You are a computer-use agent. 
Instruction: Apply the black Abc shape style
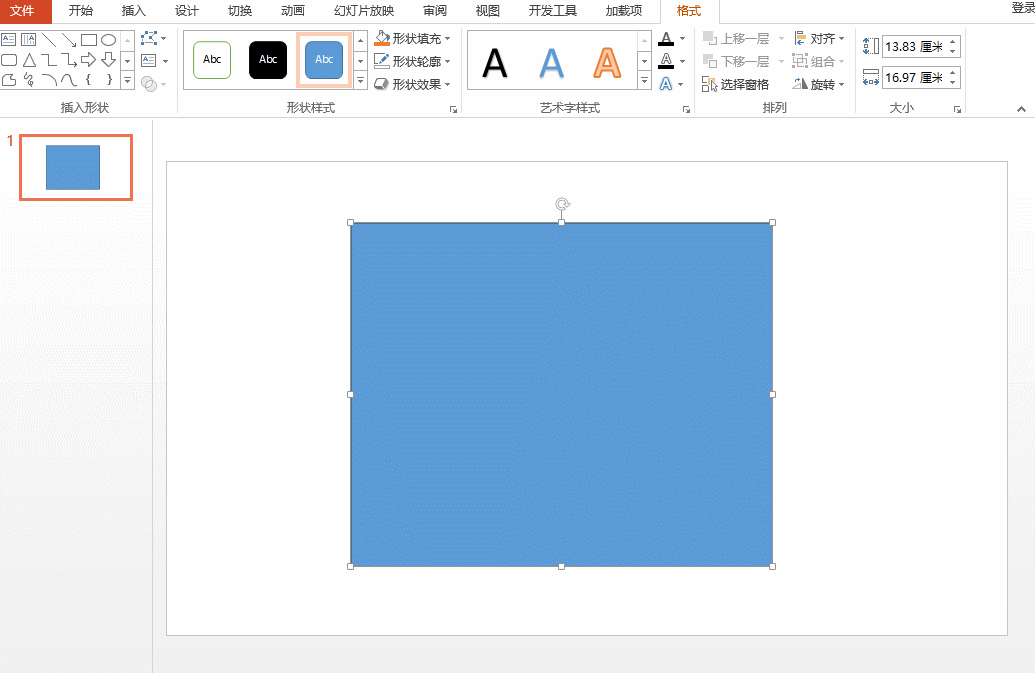click(268, 60)
